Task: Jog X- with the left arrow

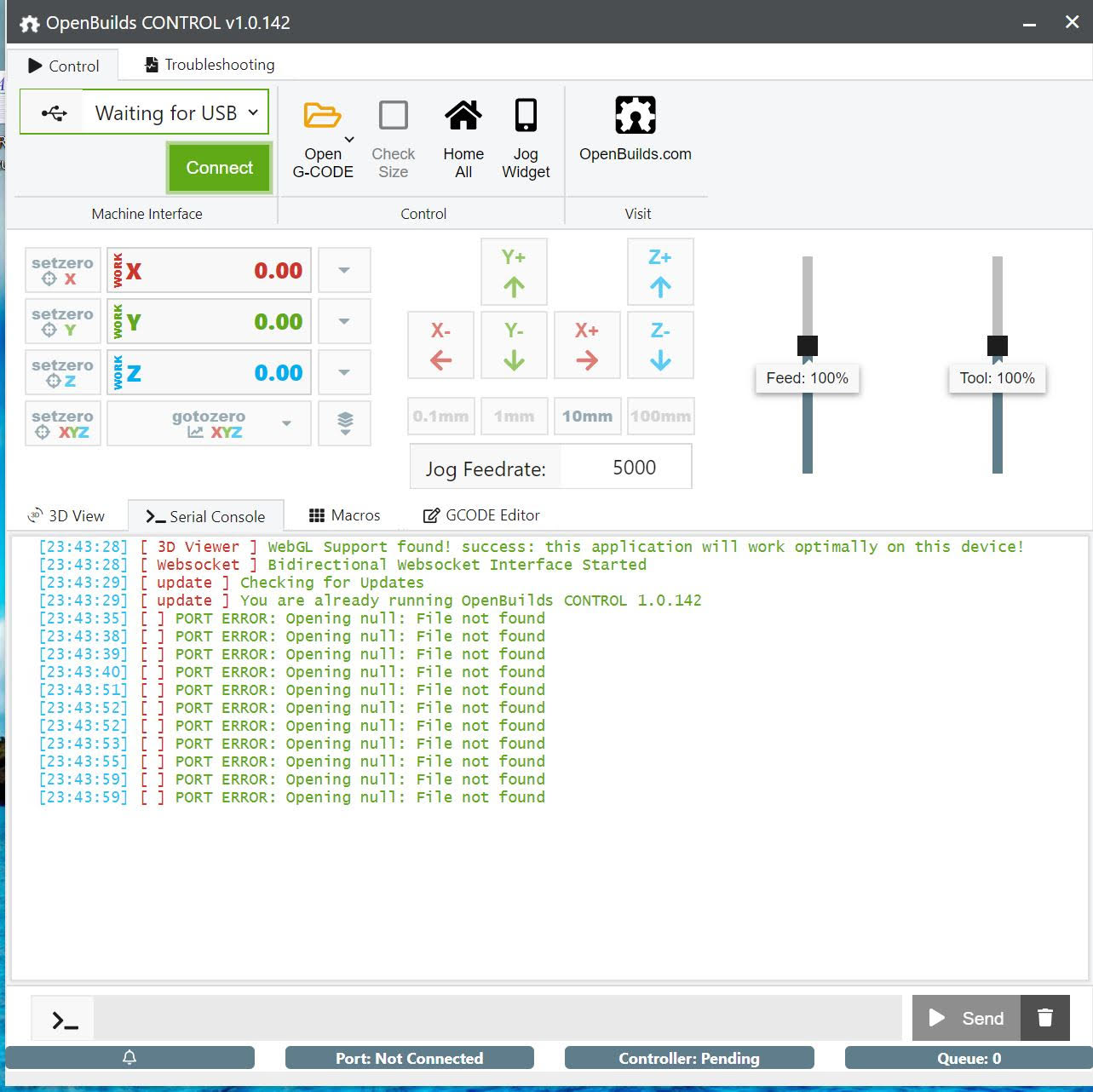Action: (x=440, y=345)
